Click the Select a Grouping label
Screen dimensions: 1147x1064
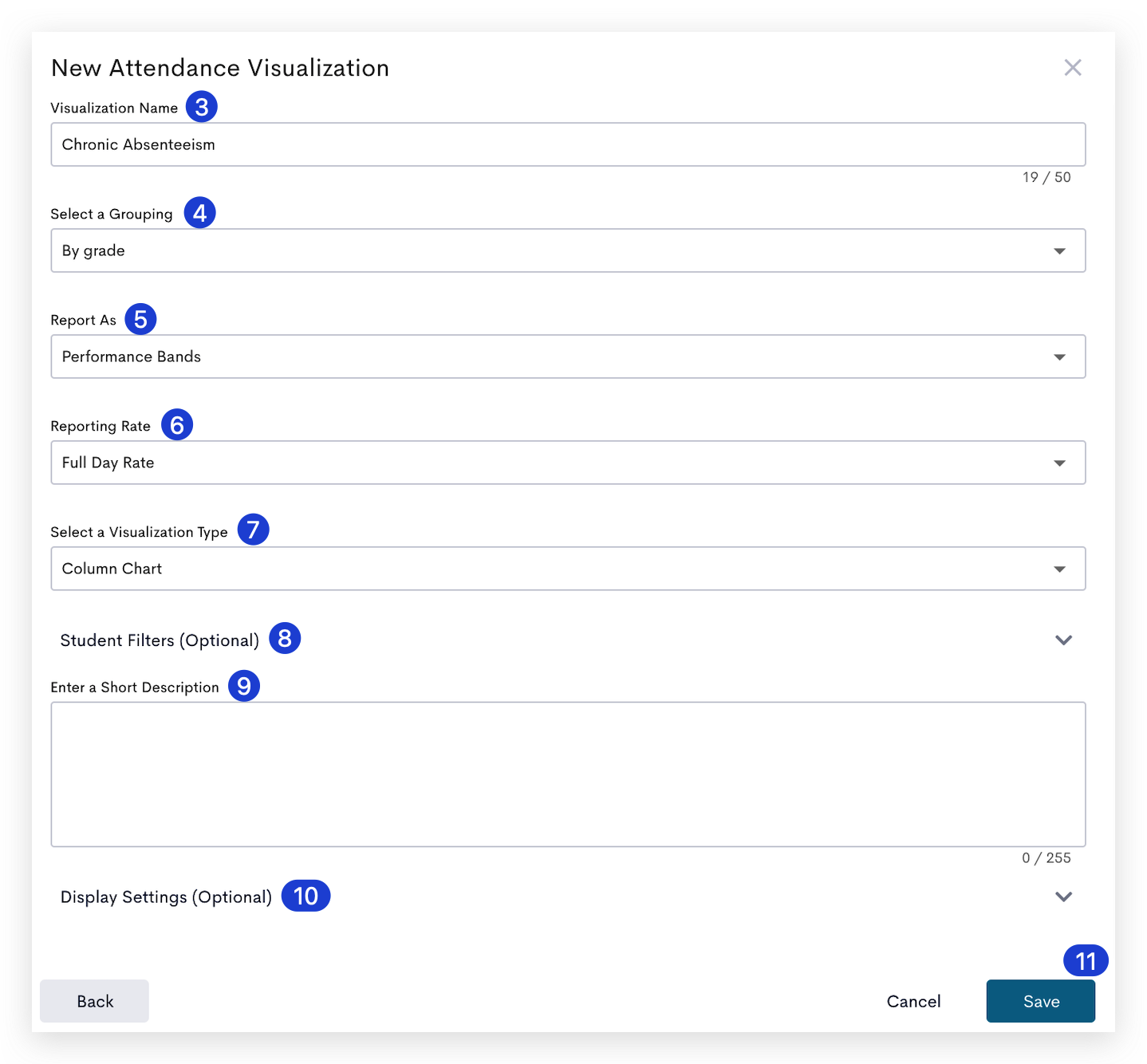tap(112, 214)
